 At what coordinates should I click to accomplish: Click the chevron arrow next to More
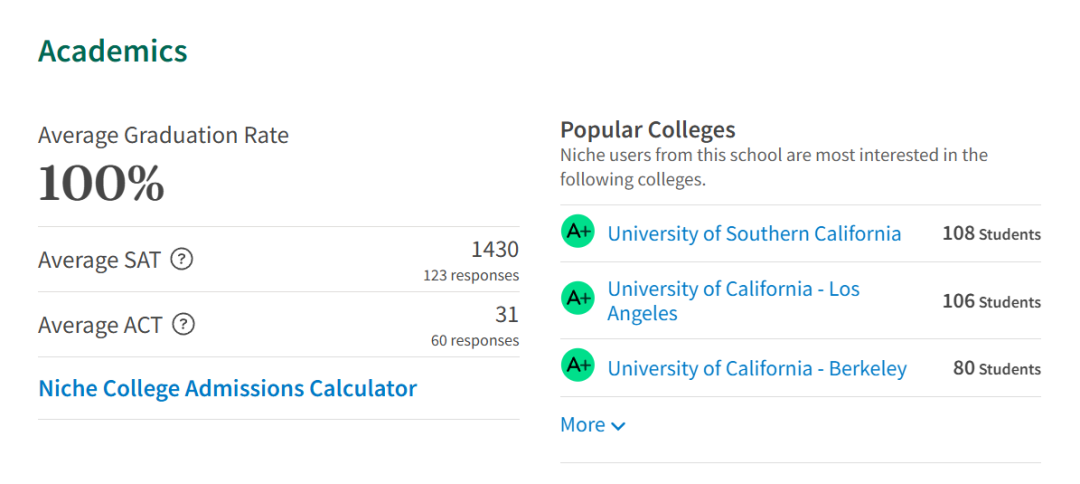click(619, 426)
